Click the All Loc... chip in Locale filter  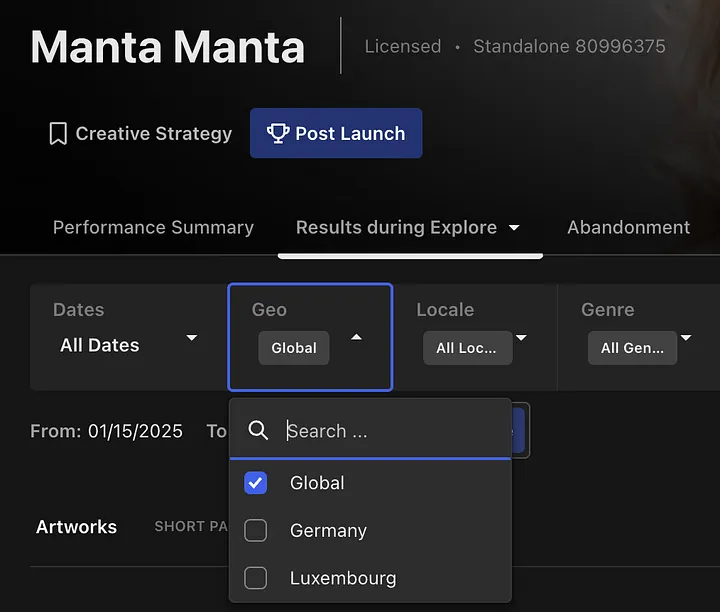coord(466,348)
